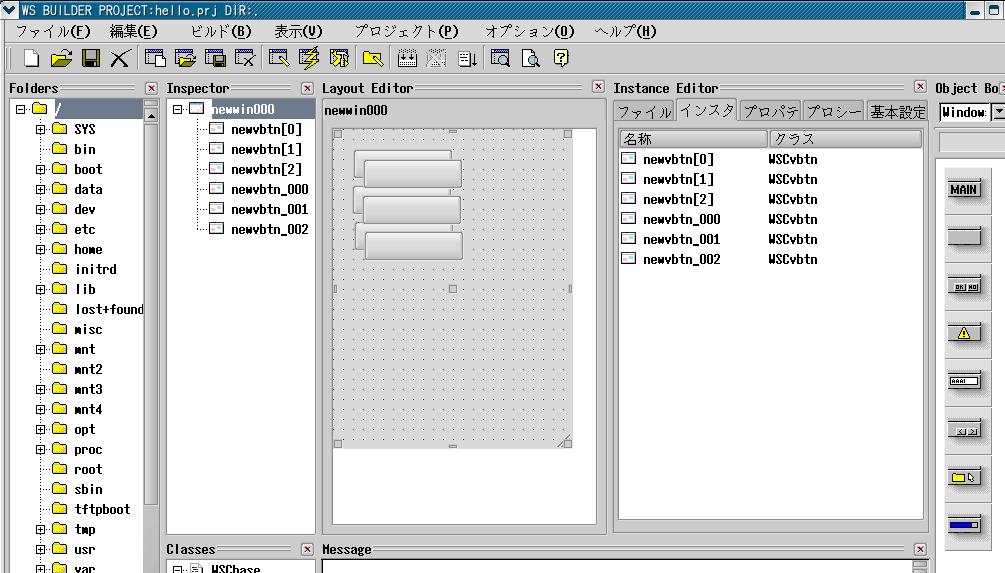Click the help question mark toolbar icon

coord(561,58)
